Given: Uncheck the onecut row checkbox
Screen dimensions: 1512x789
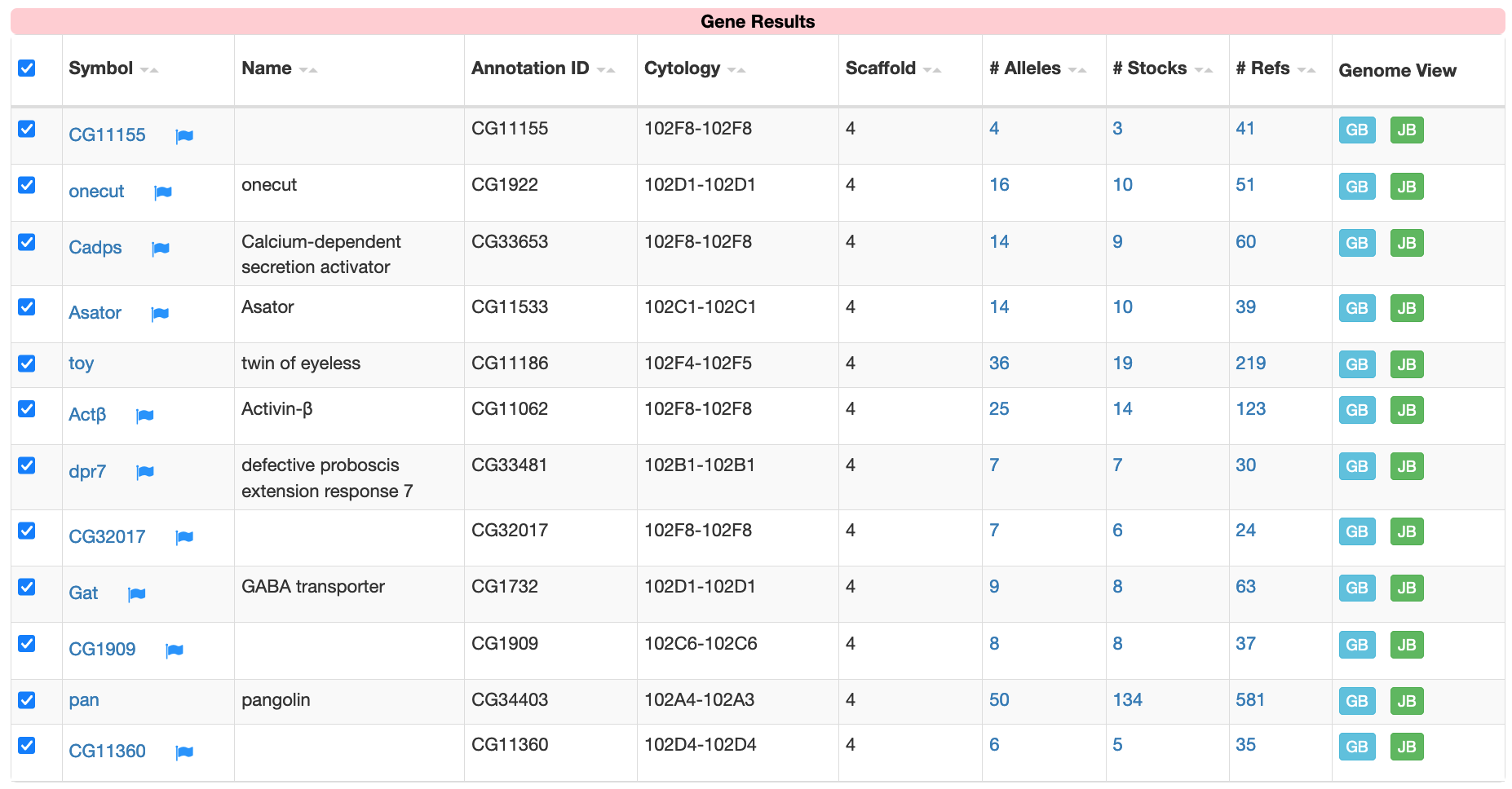Looking at the screenshot, I should pos(27,185).
